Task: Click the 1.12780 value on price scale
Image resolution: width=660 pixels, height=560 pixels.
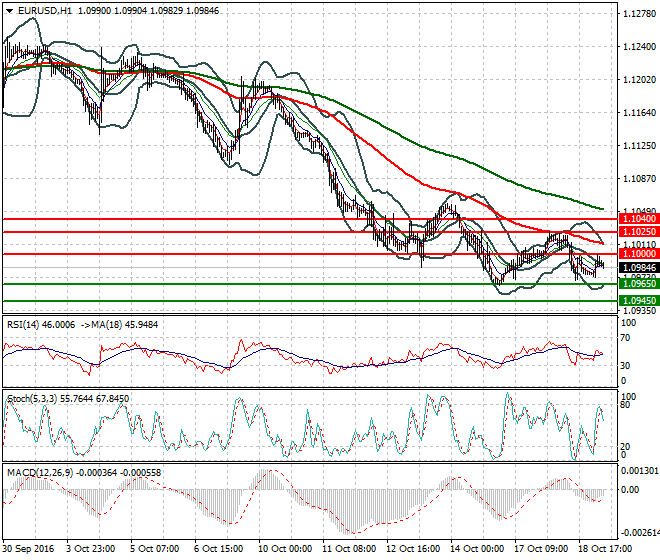Action: pyautogui.click(x=634, y=14)
